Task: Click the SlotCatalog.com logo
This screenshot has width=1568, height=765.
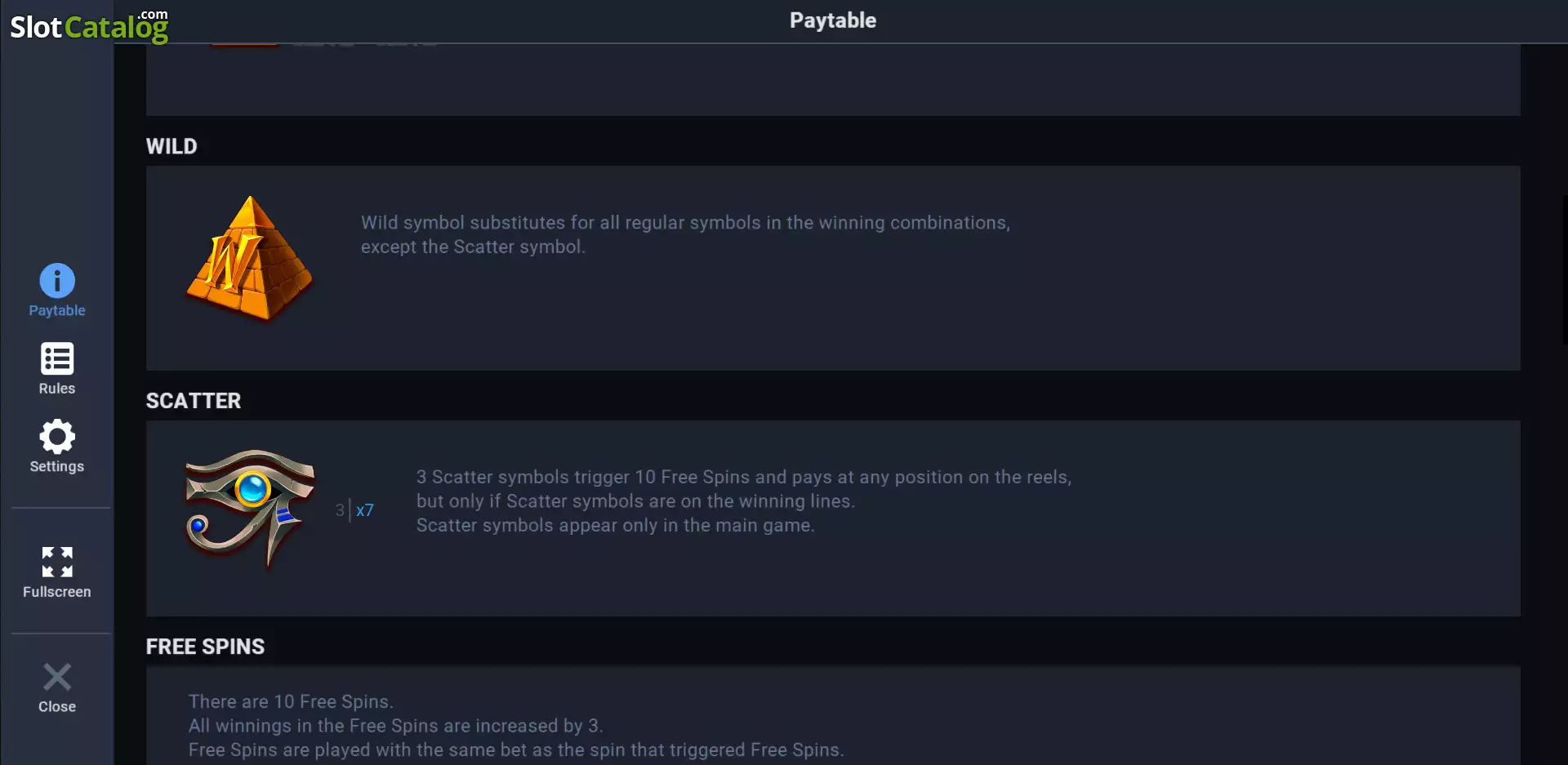Action: point(89,26)
